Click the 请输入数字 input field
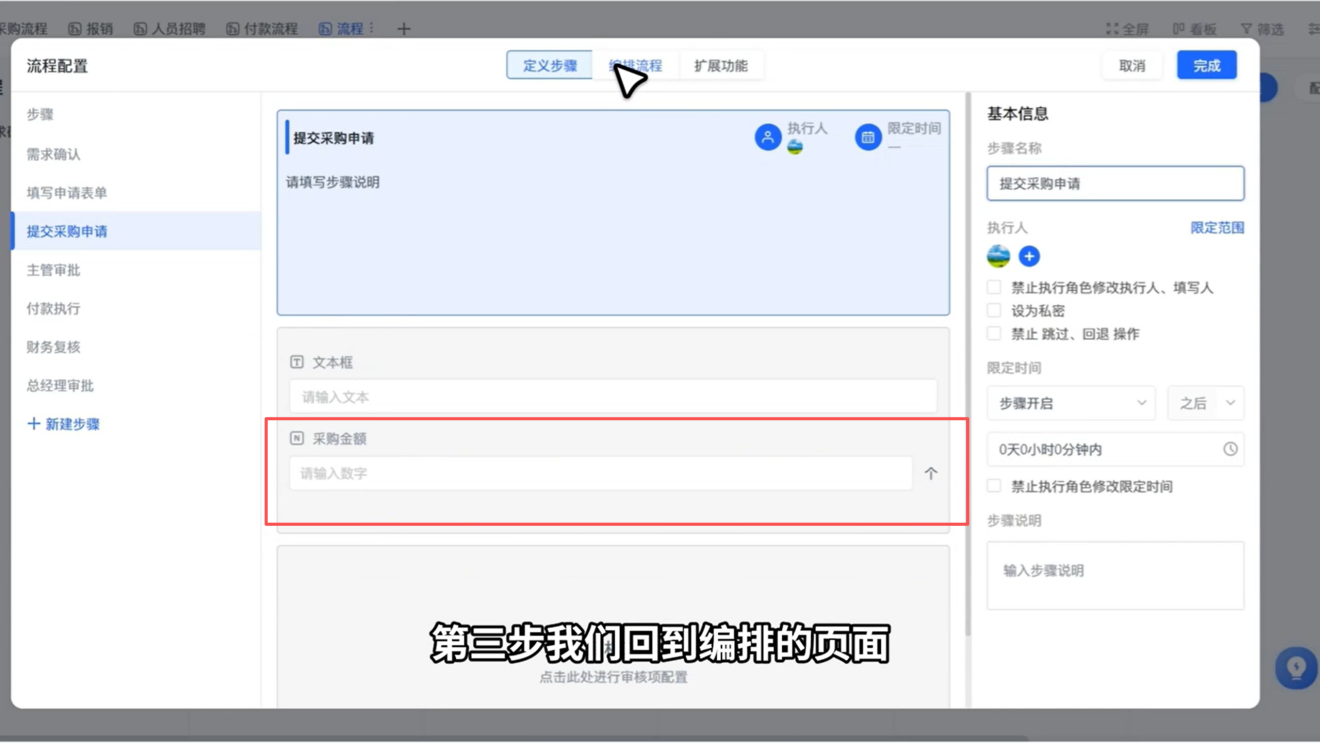Image resolution: width=1320 pixels, height=743 pixels. pyautogui.click(x=601, y=473)
